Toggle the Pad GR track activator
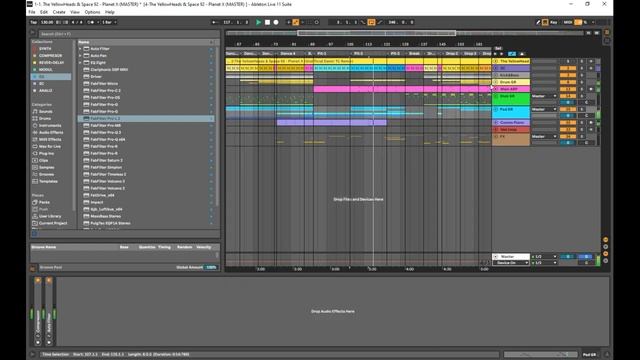This screenshot has width=640, height=360. pos(568,109)
